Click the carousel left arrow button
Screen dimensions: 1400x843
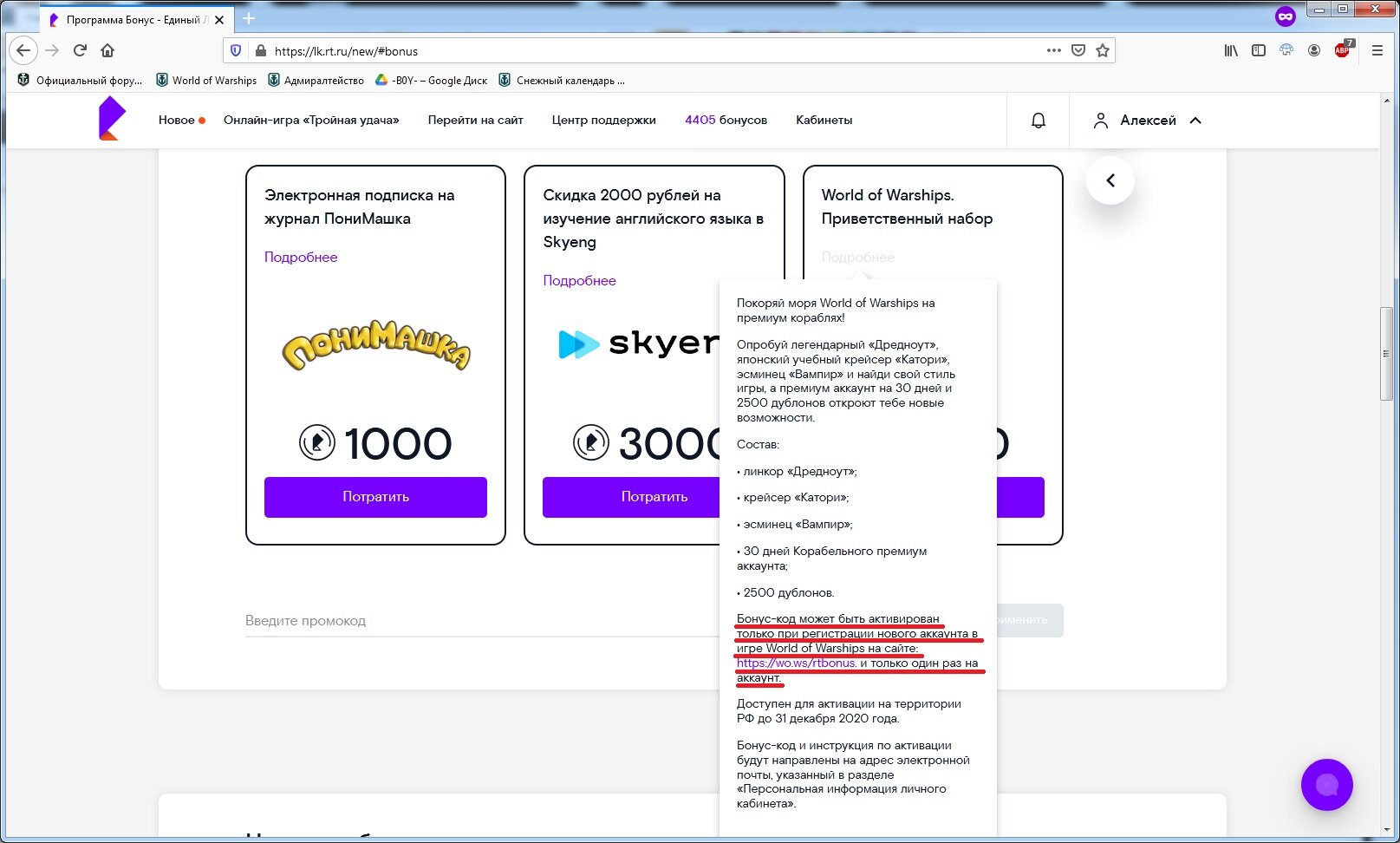(1110, 180)
